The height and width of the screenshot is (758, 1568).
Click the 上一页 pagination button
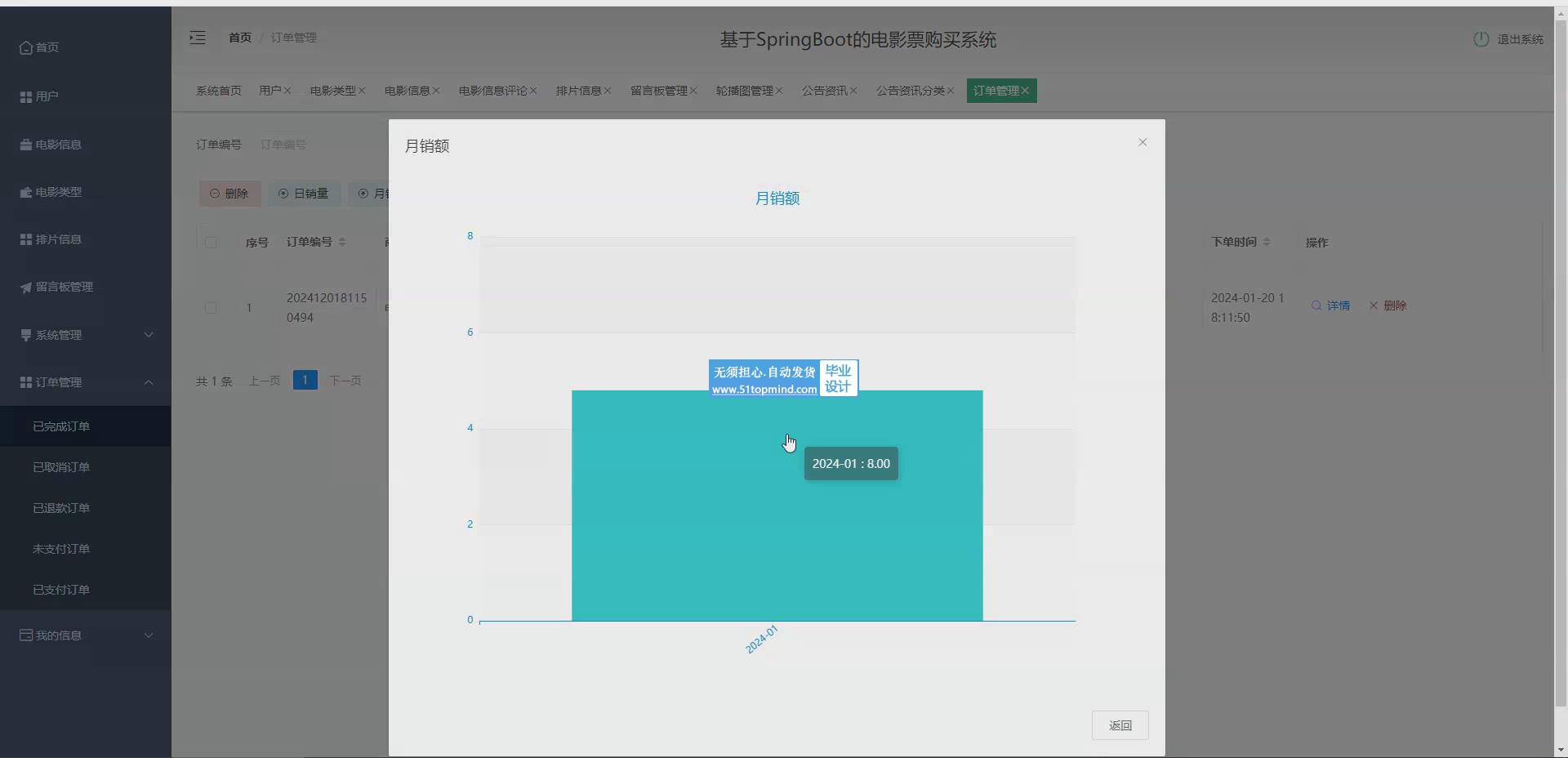(265, 381)
